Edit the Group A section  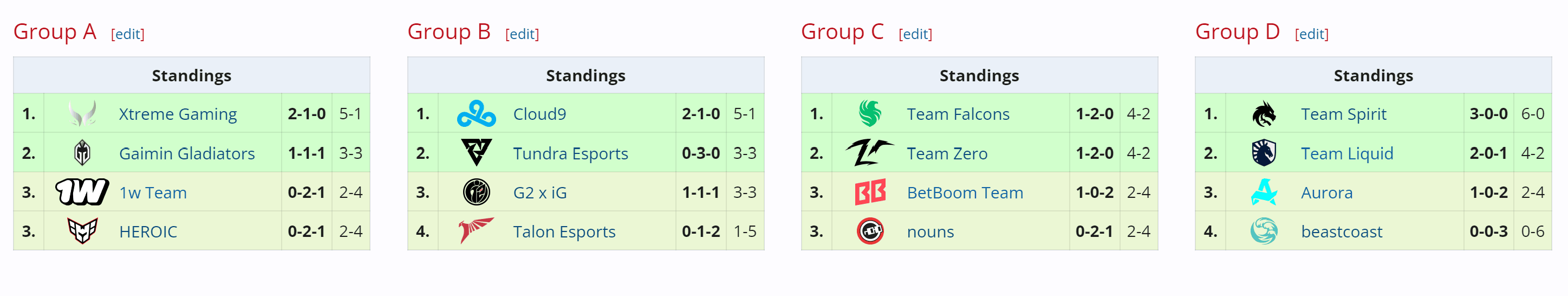128,35
